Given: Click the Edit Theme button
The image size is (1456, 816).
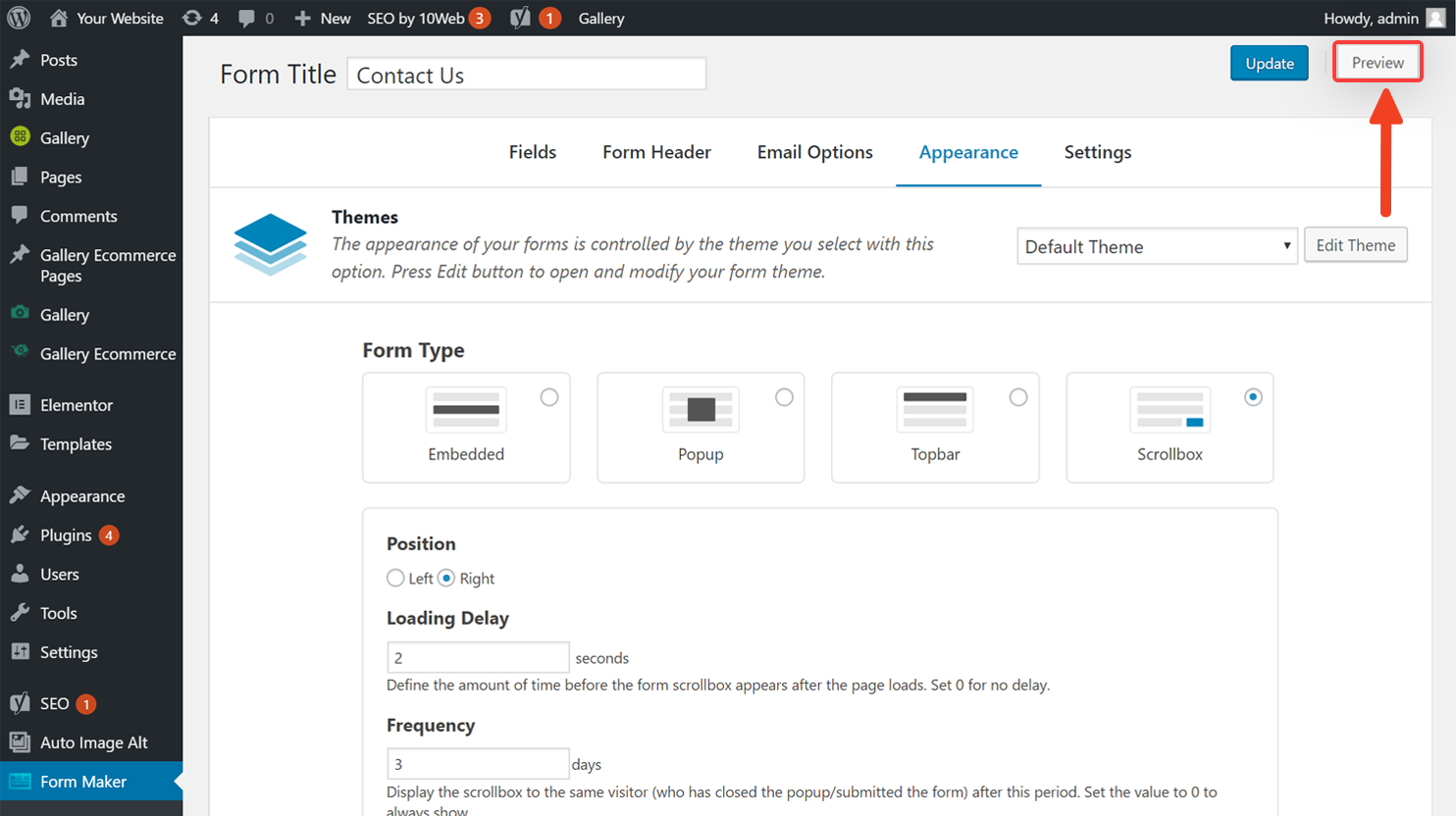Looking at the screenshot, I should (x=1356, y=245).
